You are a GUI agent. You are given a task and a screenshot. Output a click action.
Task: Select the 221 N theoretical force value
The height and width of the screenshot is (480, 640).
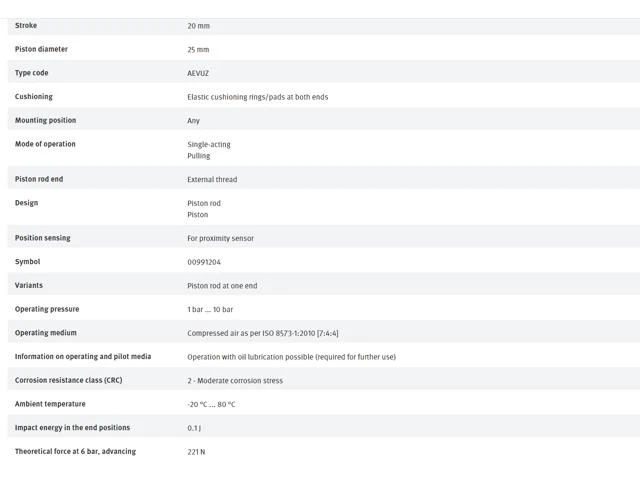196,451
